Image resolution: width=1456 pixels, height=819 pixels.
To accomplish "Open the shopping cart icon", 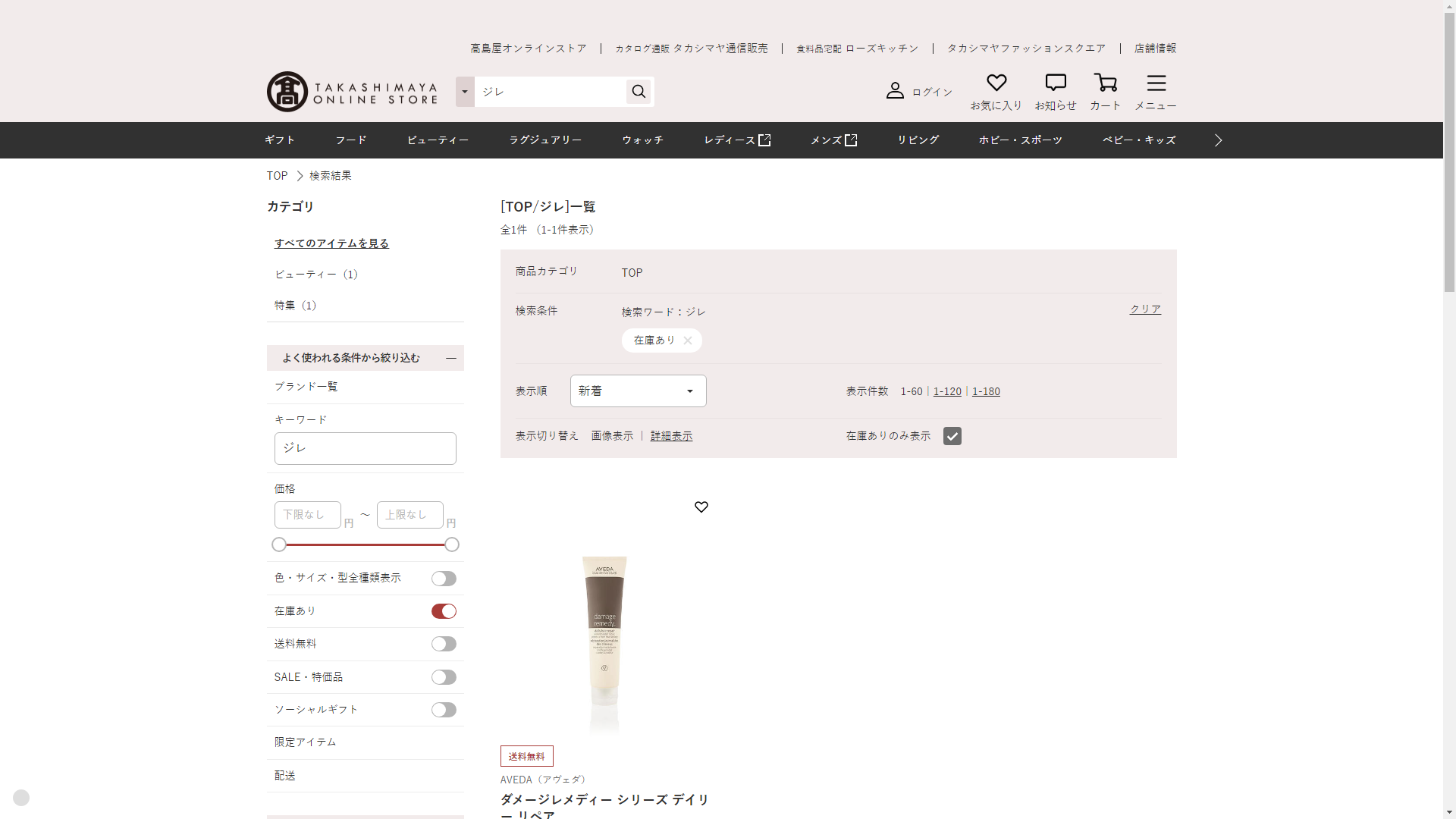I will pyautogui.click(x=1105, y=83).
